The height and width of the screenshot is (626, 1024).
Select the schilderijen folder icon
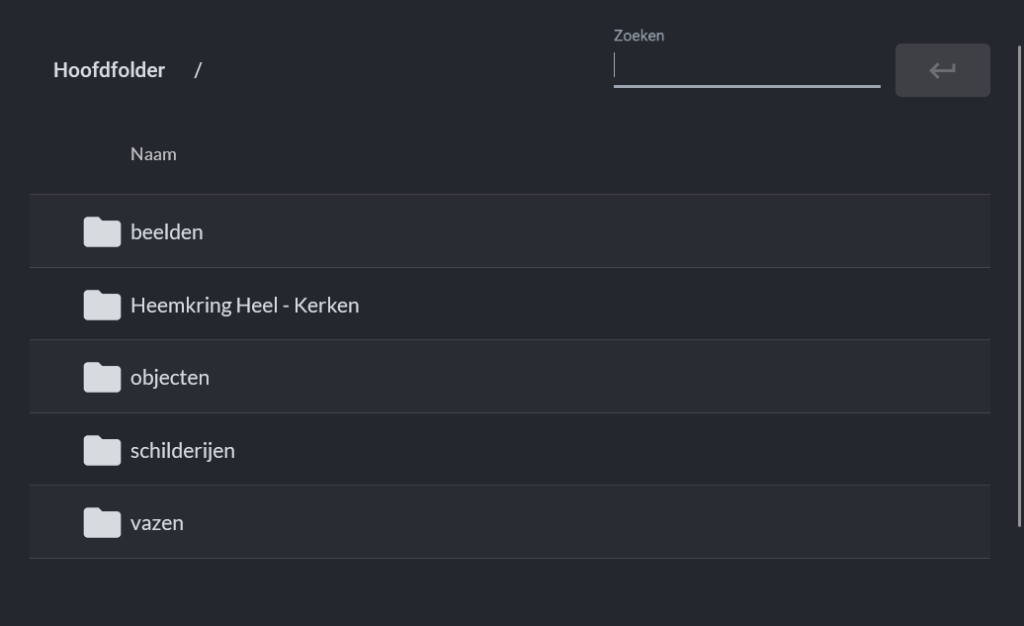tap(102, 451)
